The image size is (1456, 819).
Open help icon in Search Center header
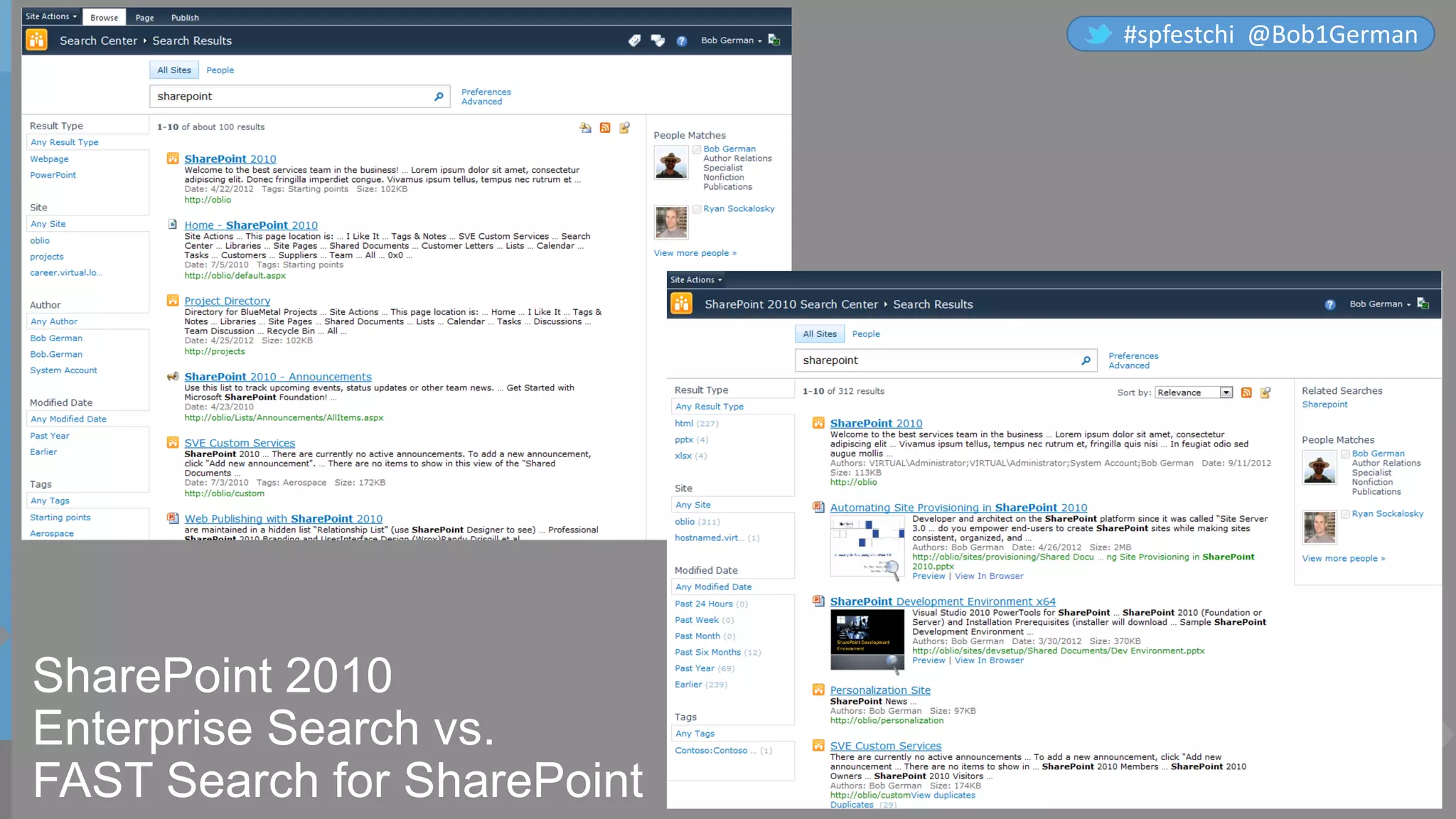[x=681, y=41]
